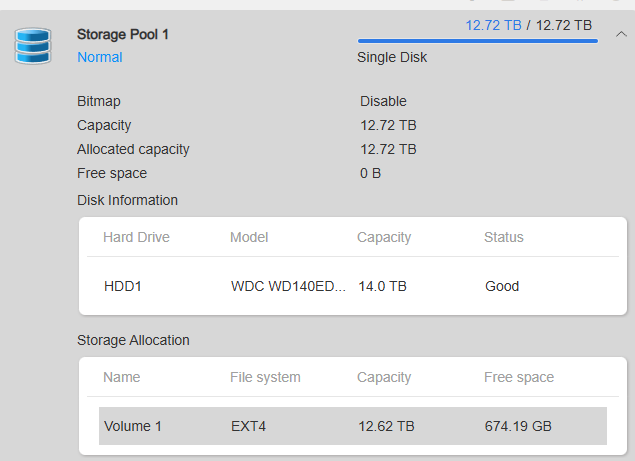Select the Storage Pool 1 title

tap(123, 34)
